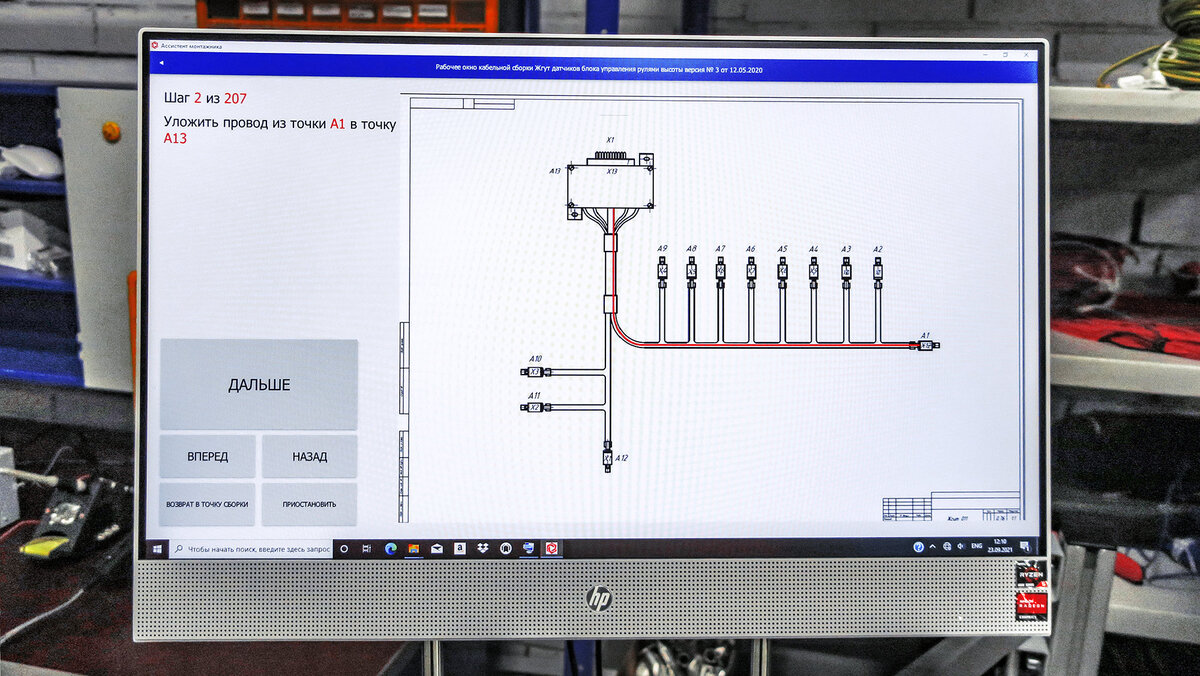This screenshot has width=1200, height=676.
Task: Open the Mail app in the taskbar
Action: point(437,549)
